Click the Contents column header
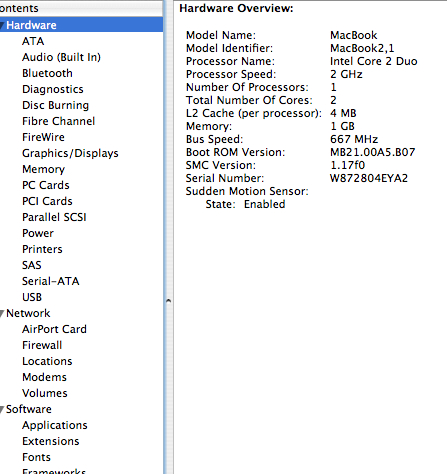This screenshot has height=474, width=447. point(81,8)
